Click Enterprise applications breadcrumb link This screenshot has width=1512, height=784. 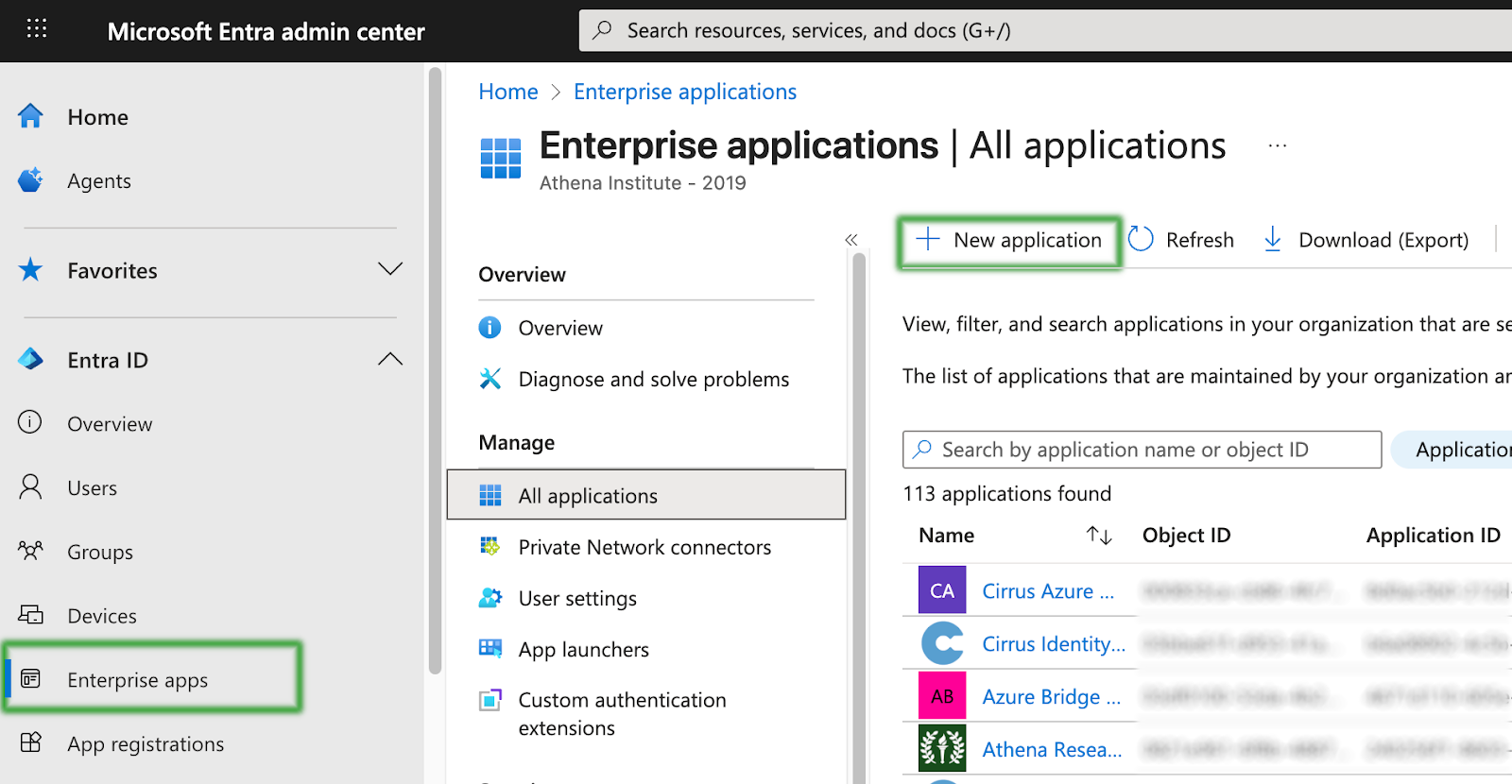[684, 92]
